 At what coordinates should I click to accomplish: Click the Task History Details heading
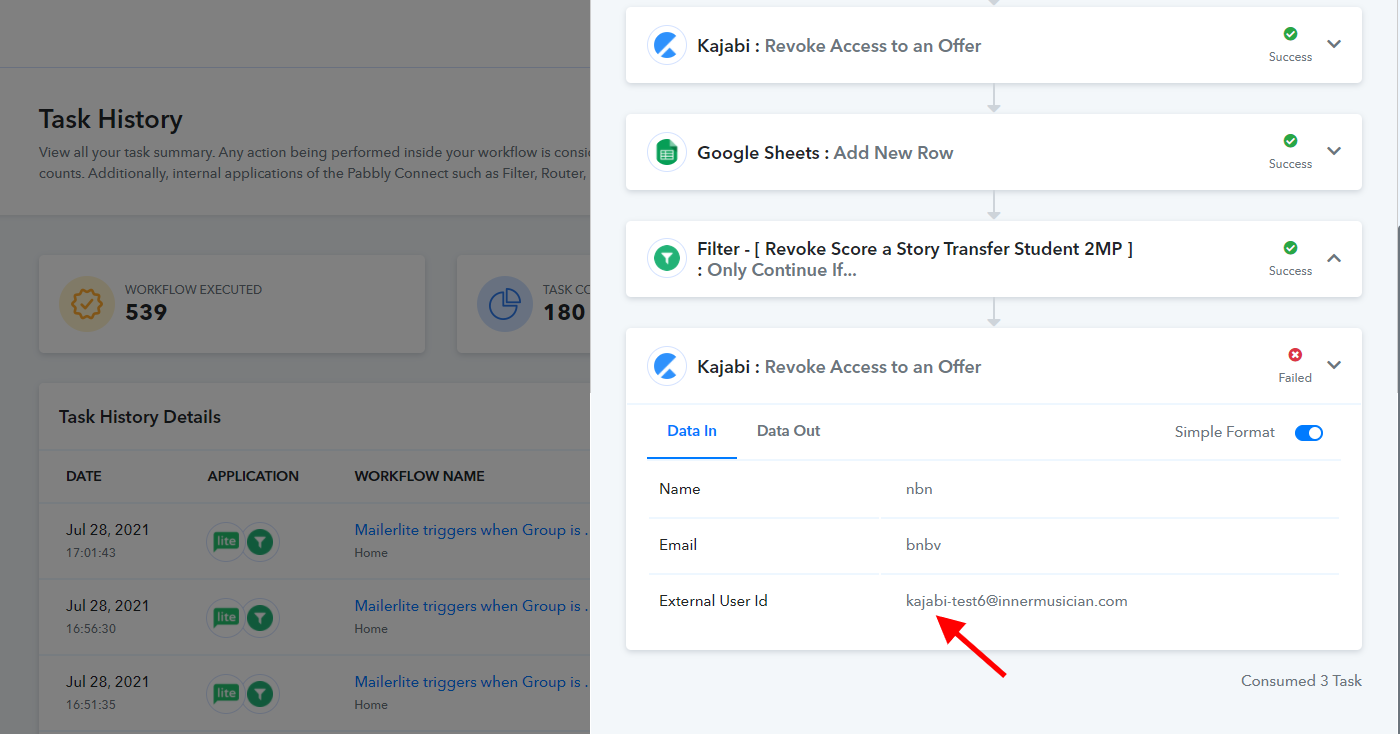click(140, 417)
